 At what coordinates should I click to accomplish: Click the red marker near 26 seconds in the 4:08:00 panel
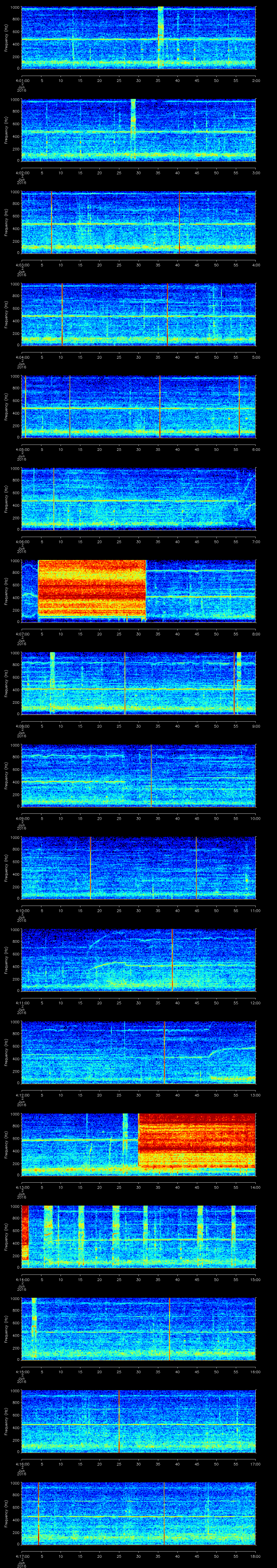pos(125,683)
